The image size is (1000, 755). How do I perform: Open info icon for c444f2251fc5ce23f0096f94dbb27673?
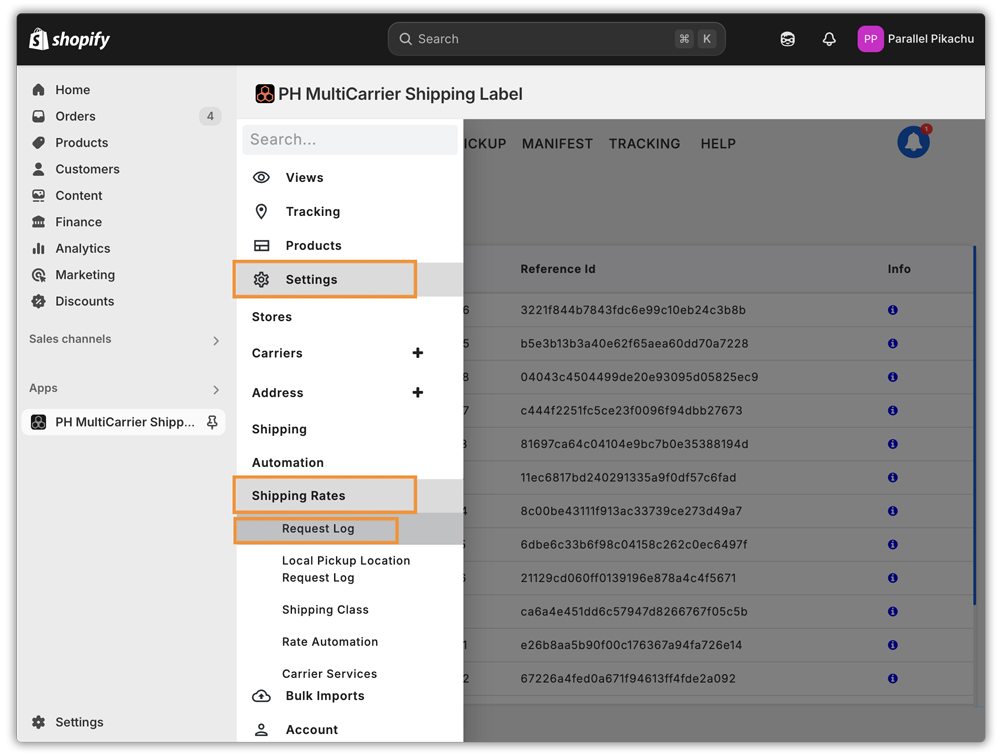(x=893, y=411)
